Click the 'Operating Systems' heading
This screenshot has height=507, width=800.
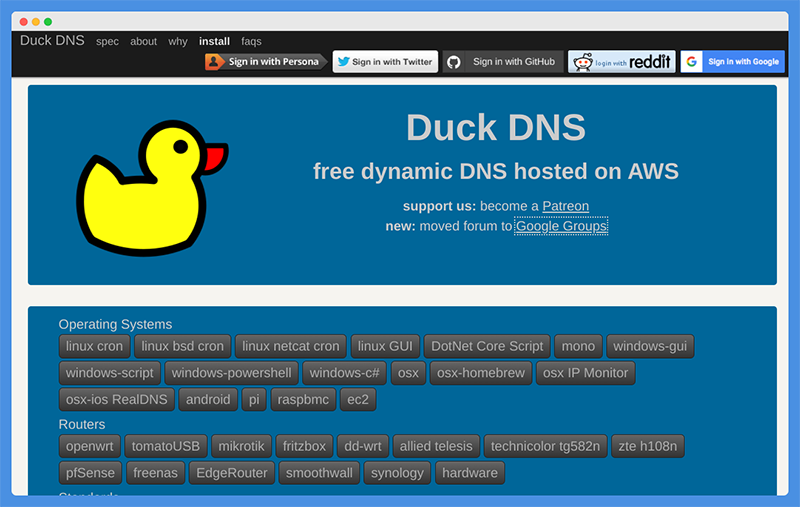tap(115, 324)
